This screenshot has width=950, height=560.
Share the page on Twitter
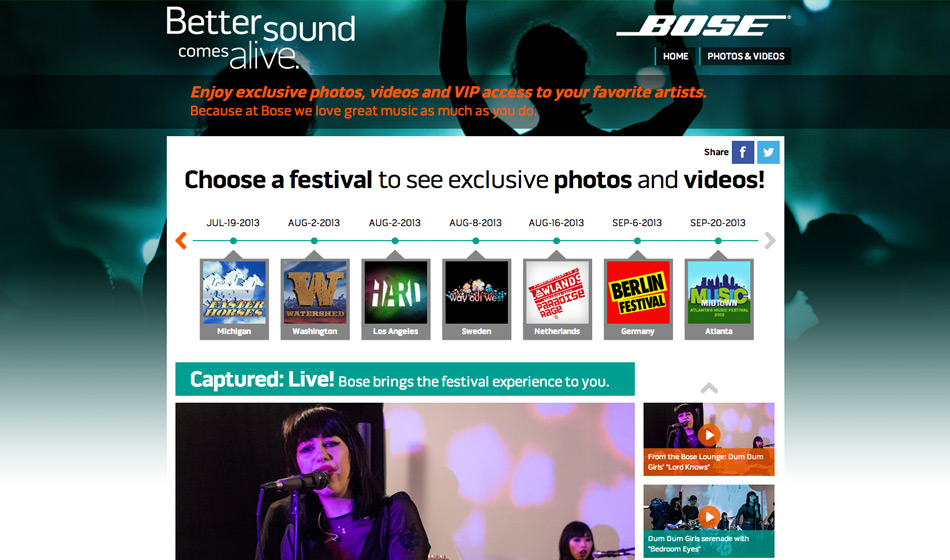[x=768, y=152]
